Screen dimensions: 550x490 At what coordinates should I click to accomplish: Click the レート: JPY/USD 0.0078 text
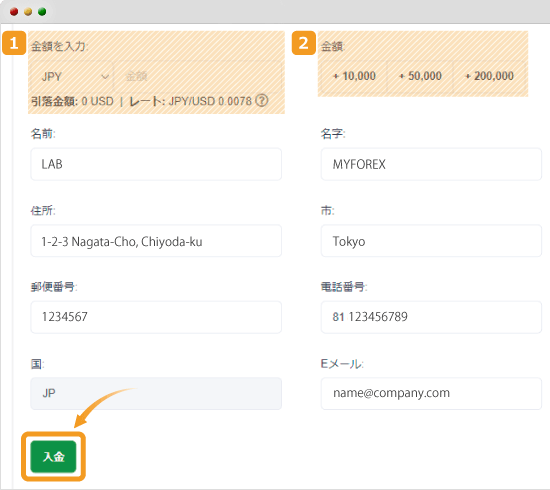tap(190, 101)
